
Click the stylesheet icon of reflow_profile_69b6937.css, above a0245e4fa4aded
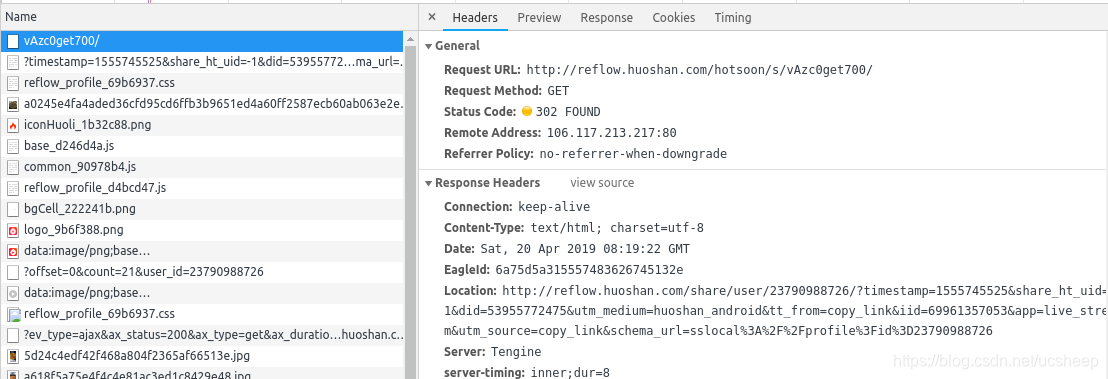[13, 83]
